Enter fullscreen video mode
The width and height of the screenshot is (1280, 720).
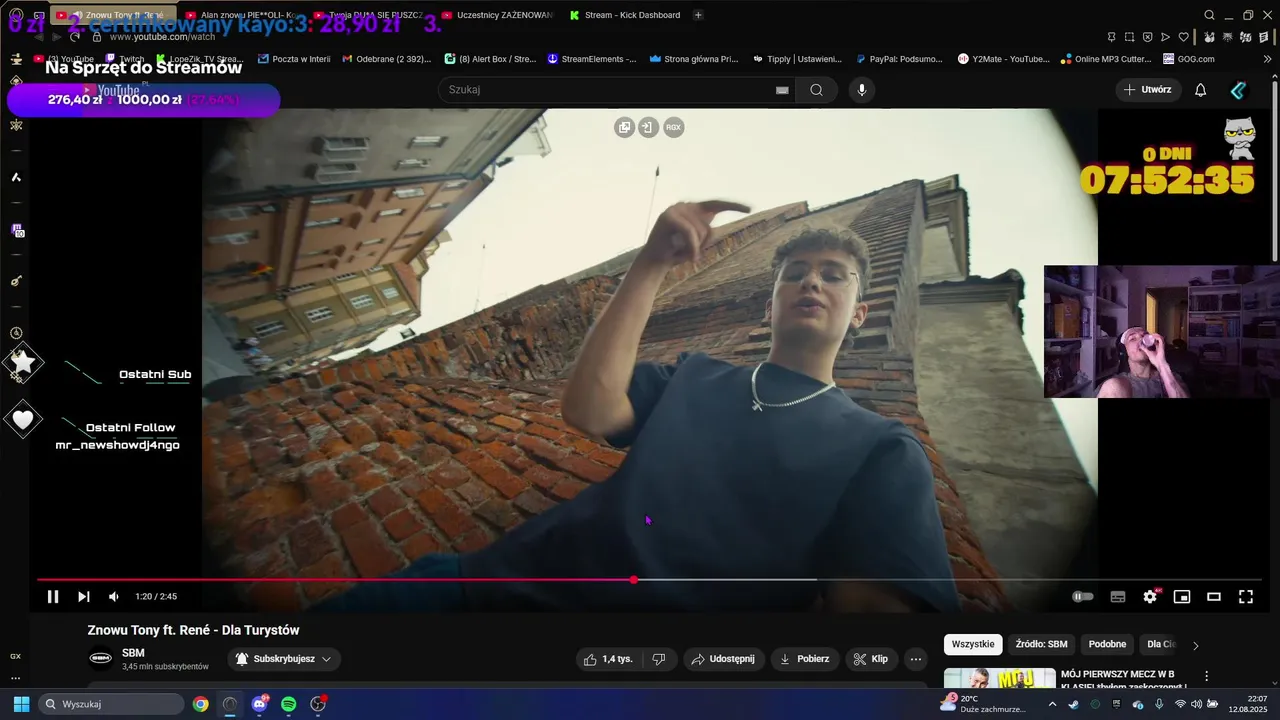click(x=1246, y=597)
